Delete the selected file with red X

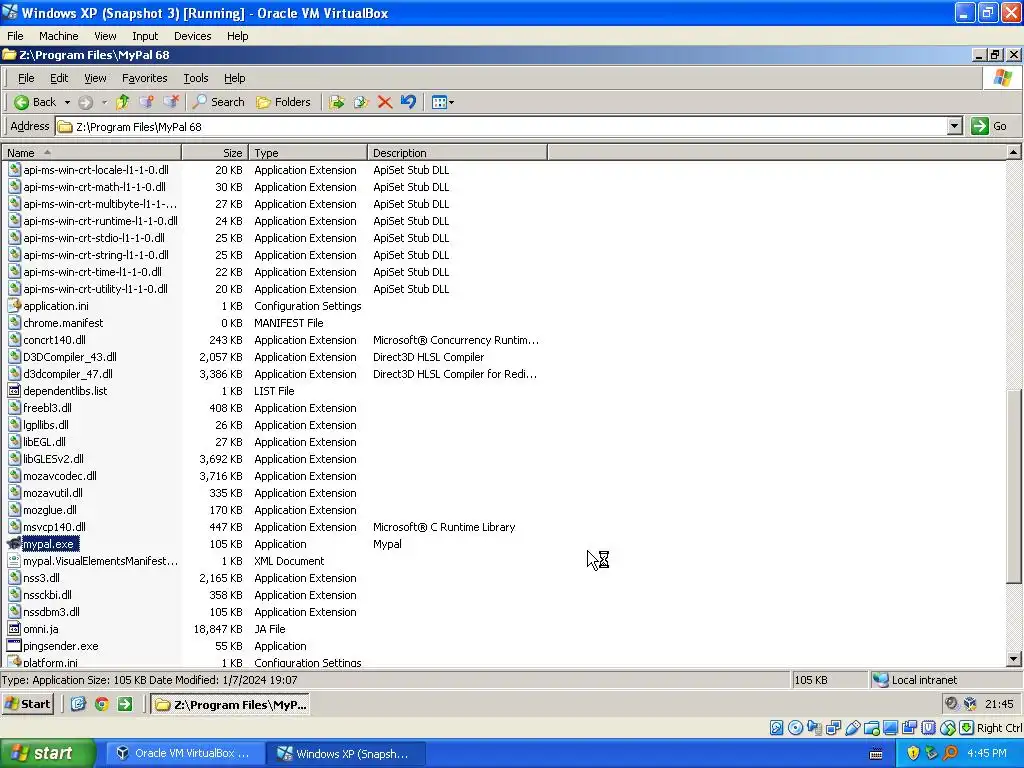(x=385, y=102)
